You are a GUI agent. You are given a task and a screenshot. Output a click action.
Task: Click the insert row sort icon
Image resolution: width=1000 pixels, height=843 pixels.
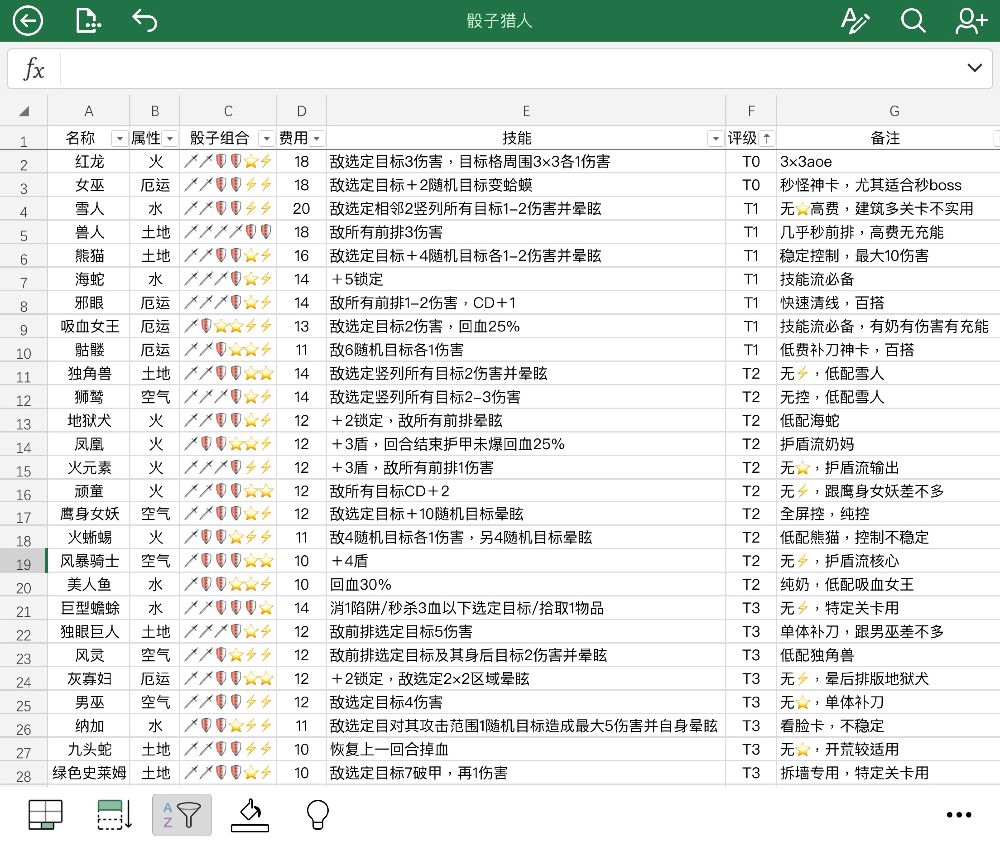click(114, 815)
